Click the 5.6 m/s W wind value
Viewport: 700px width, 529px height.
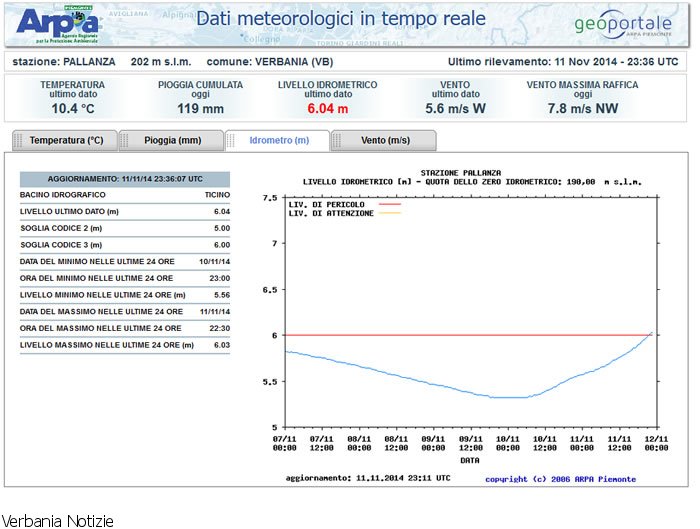click(x=455, y=108)
